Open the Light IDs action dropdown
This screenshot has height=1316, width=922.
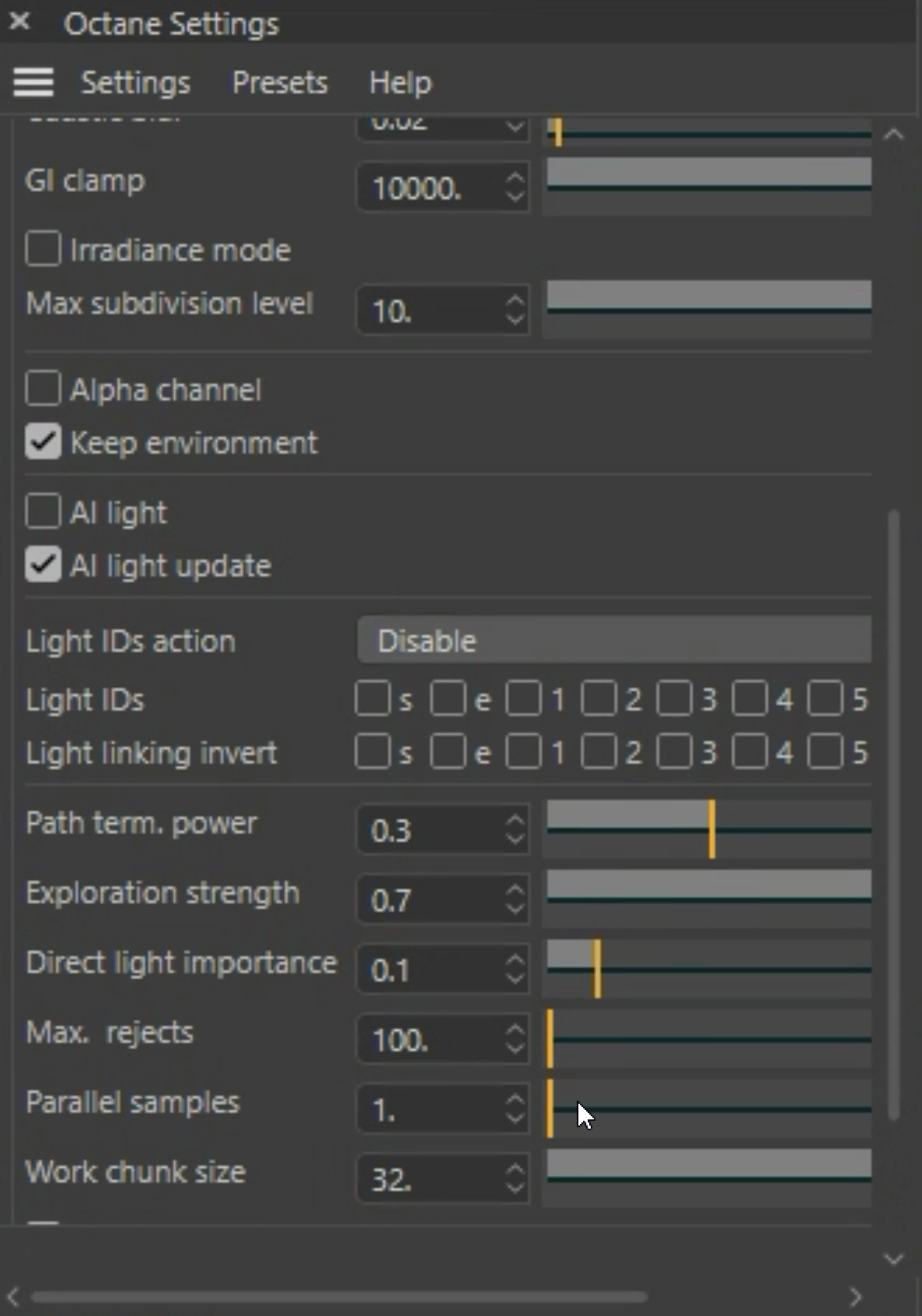pyautogui.click(x=614, y=641)
